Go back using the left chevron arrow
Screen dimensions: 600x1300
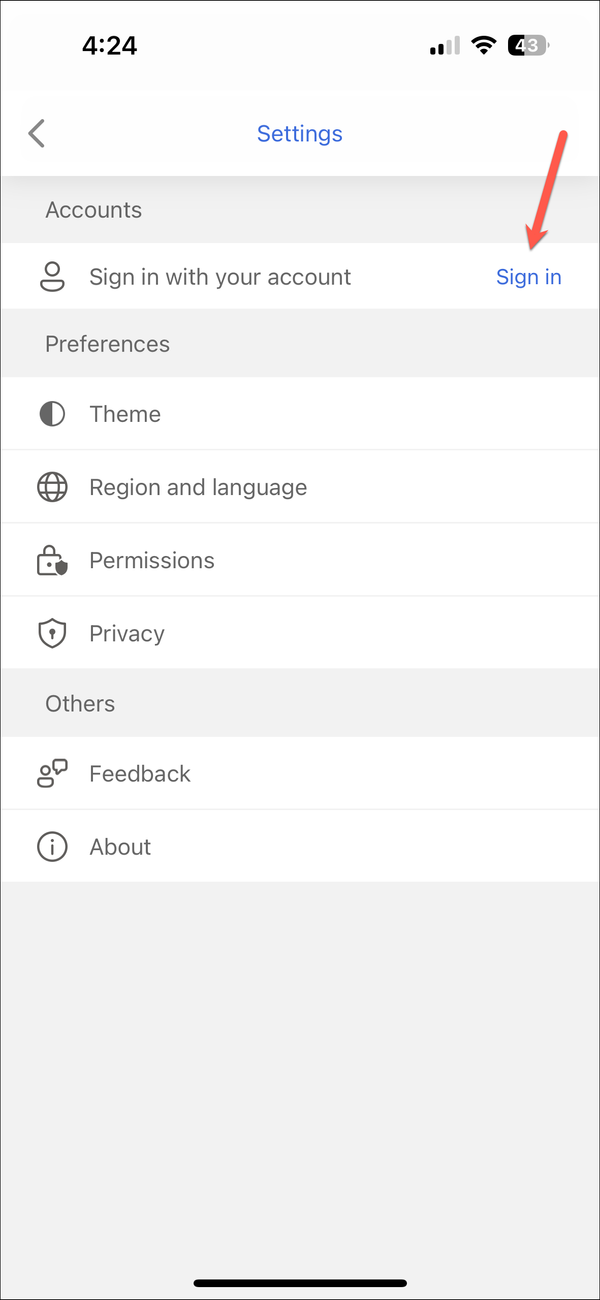click(x=36, y=133)
